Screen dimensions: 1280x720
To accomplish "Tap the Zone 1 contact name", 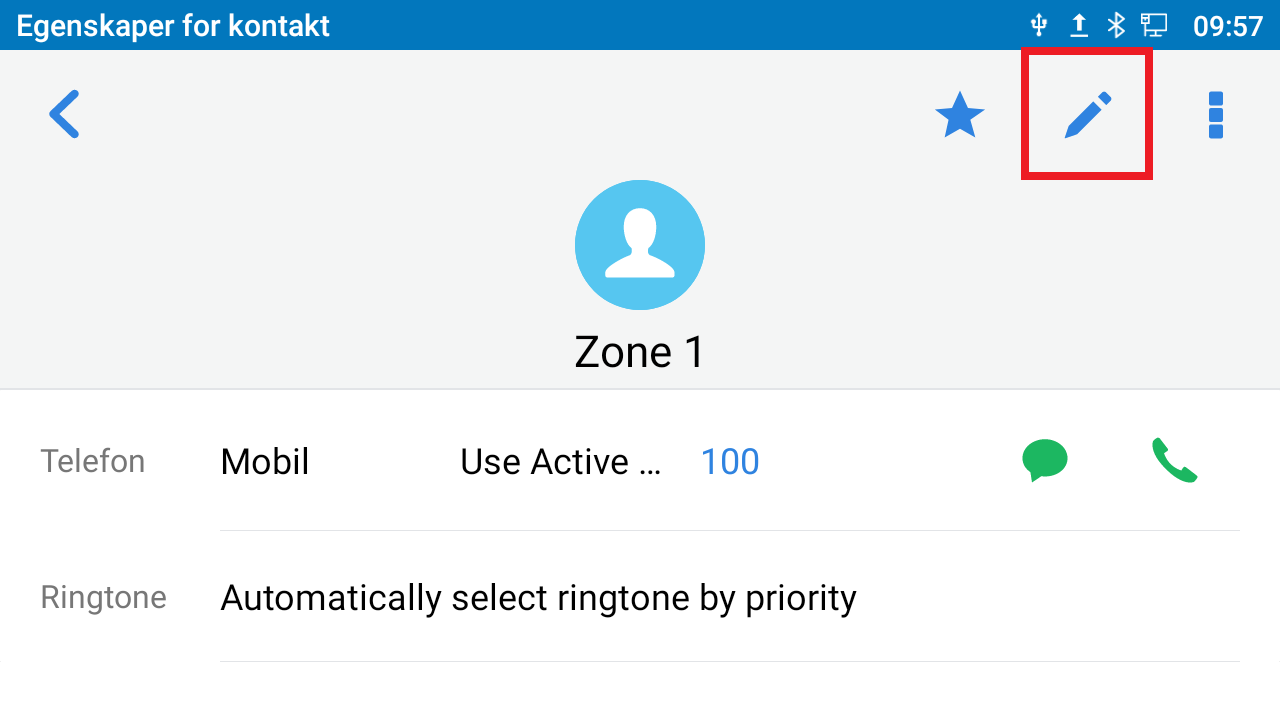I will 640,352.
